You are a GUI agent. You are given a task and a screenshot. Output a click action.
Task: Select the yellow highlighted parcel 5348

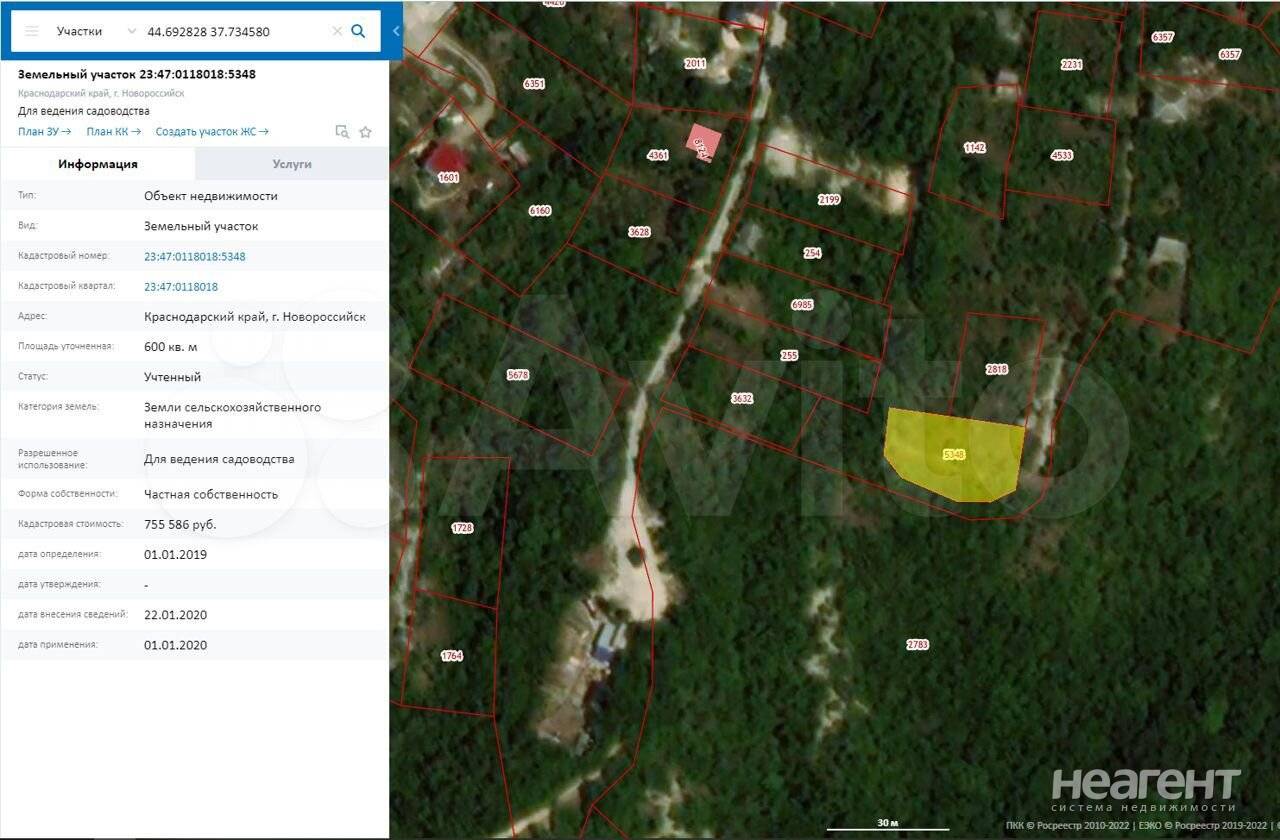click(955, 455)
